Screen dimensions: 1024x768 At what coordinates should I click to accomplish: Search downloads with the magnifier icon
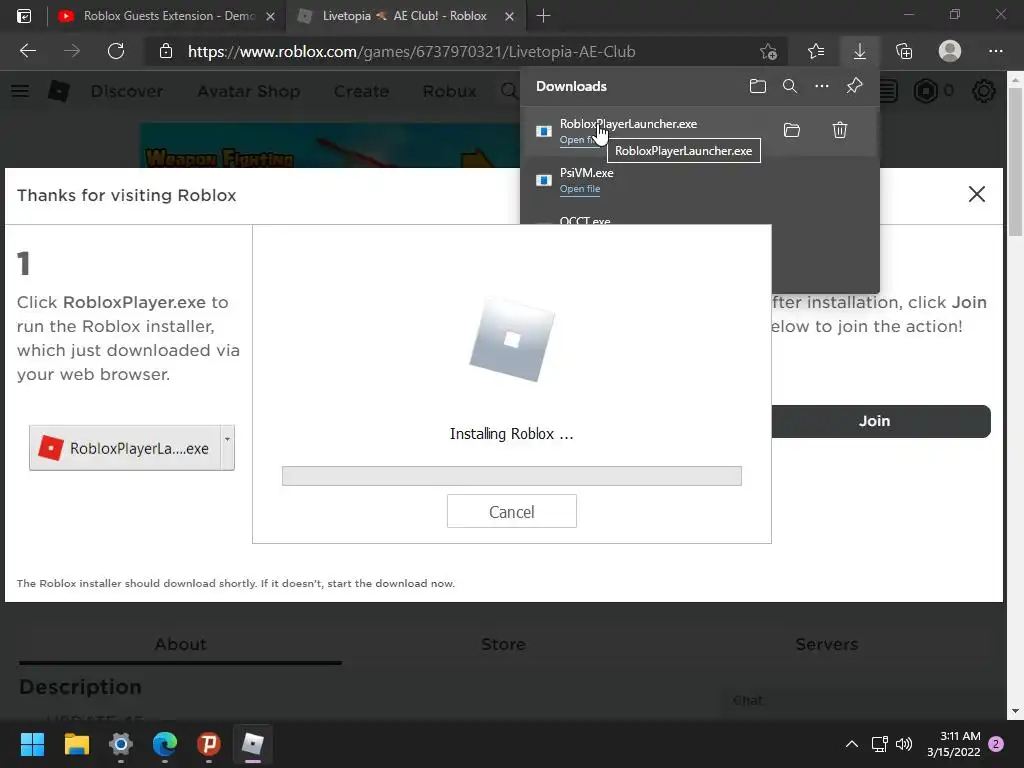(x=790, y=86)
